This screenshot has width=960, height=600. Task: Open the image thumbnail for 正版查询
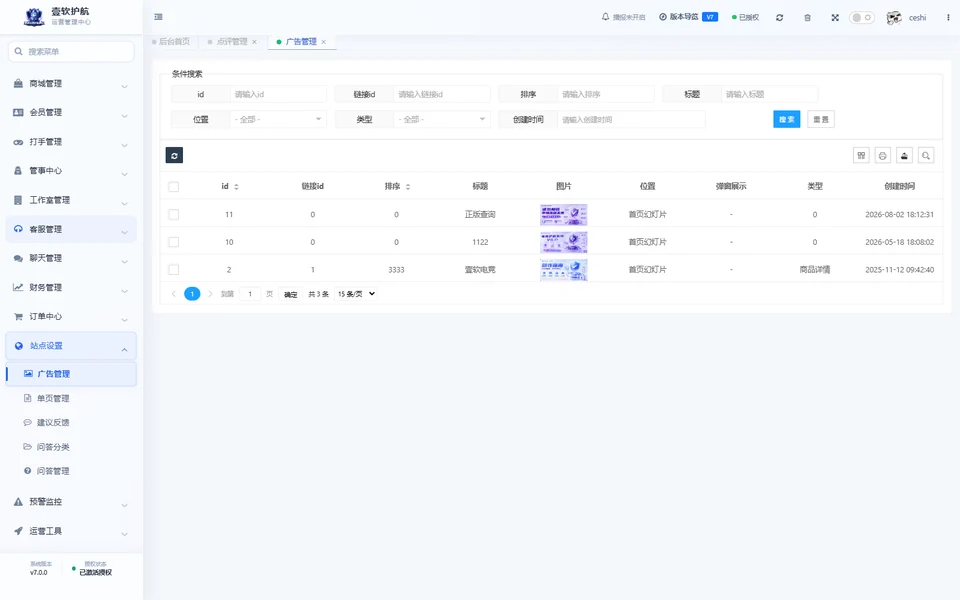(564, 215)
